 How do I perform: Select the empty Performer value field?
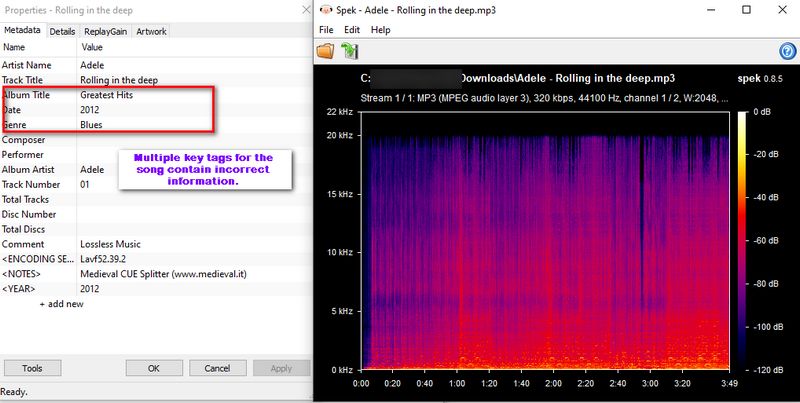[194, 155]
